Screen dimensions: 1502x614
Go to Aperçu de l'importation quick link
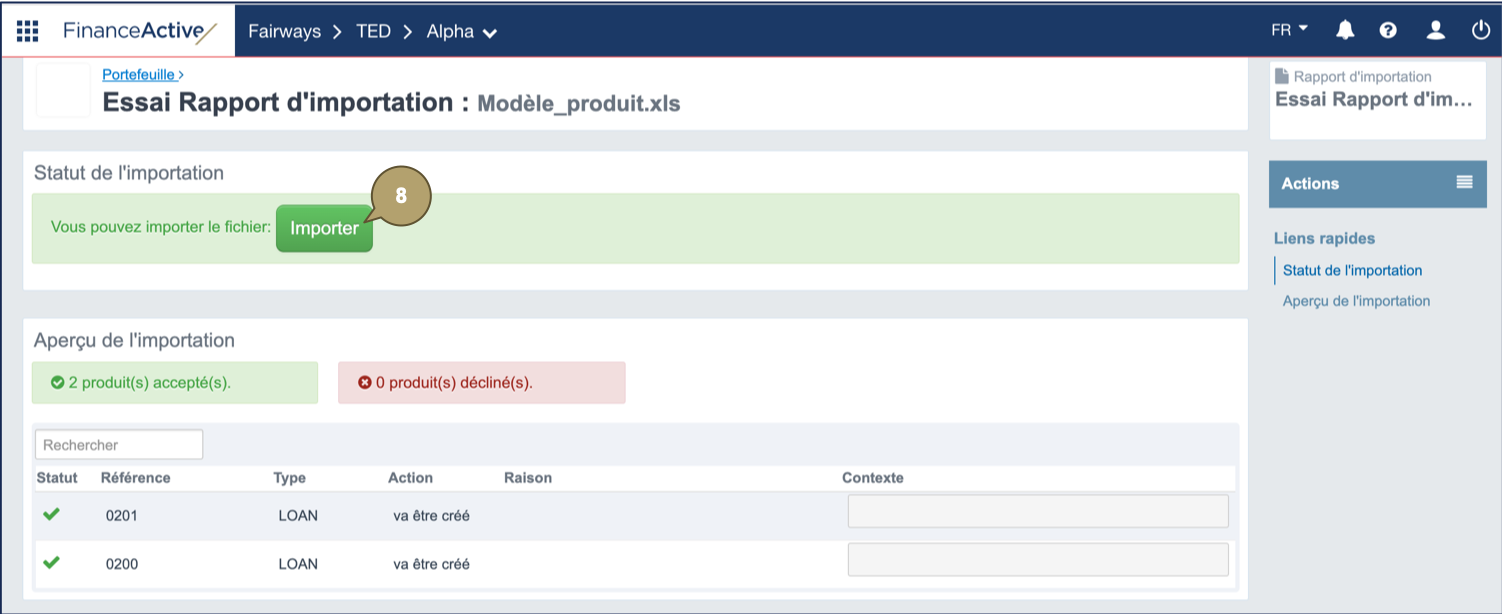click(1356, 301)
